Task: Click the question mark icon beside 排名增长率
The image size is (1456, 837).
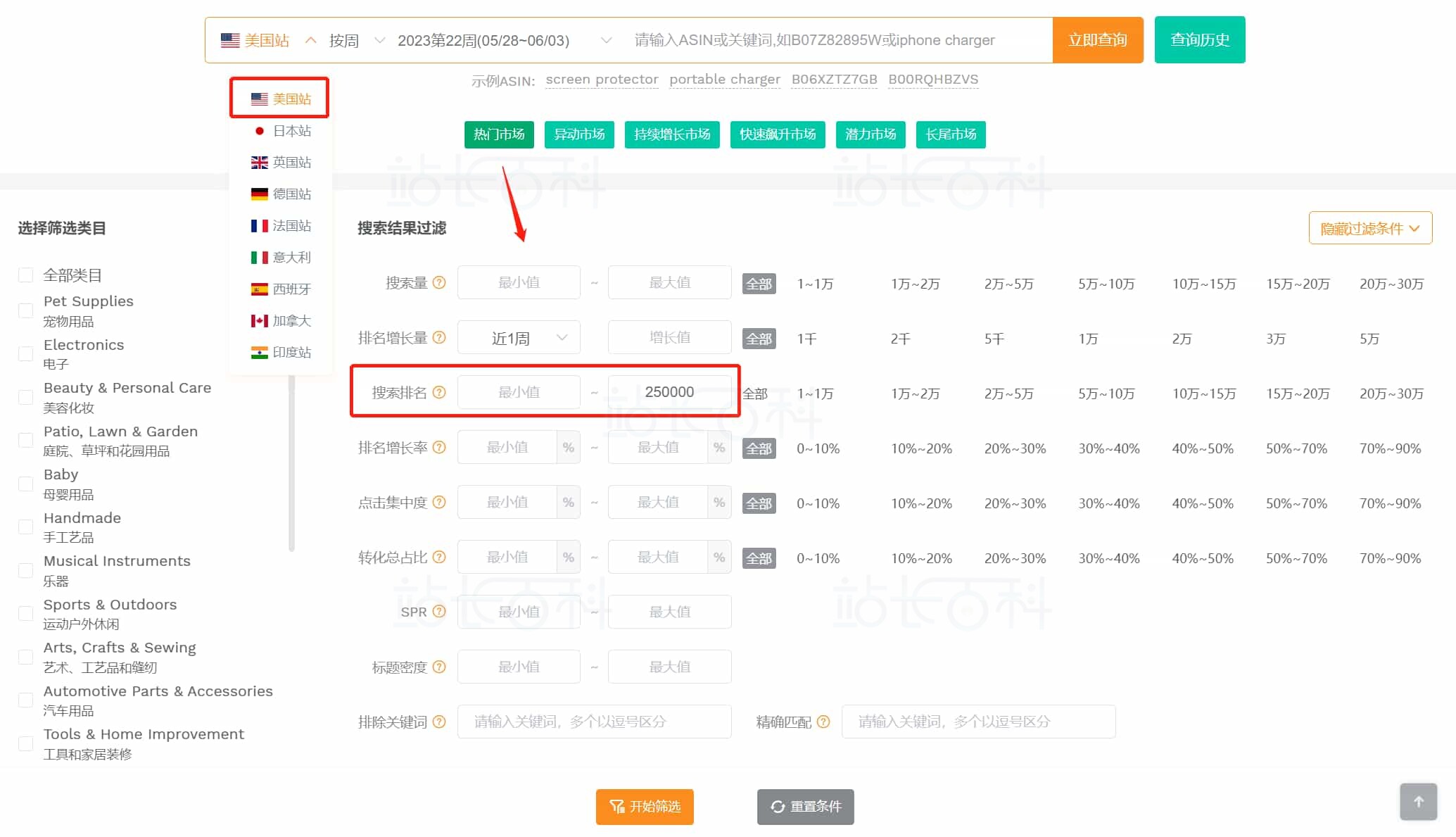Action: pos(439,447)
